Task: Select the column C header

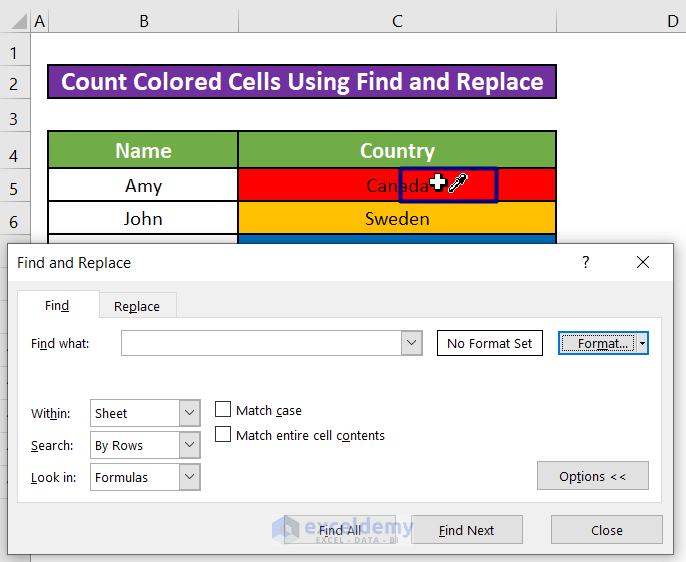Action: [397, 21]
